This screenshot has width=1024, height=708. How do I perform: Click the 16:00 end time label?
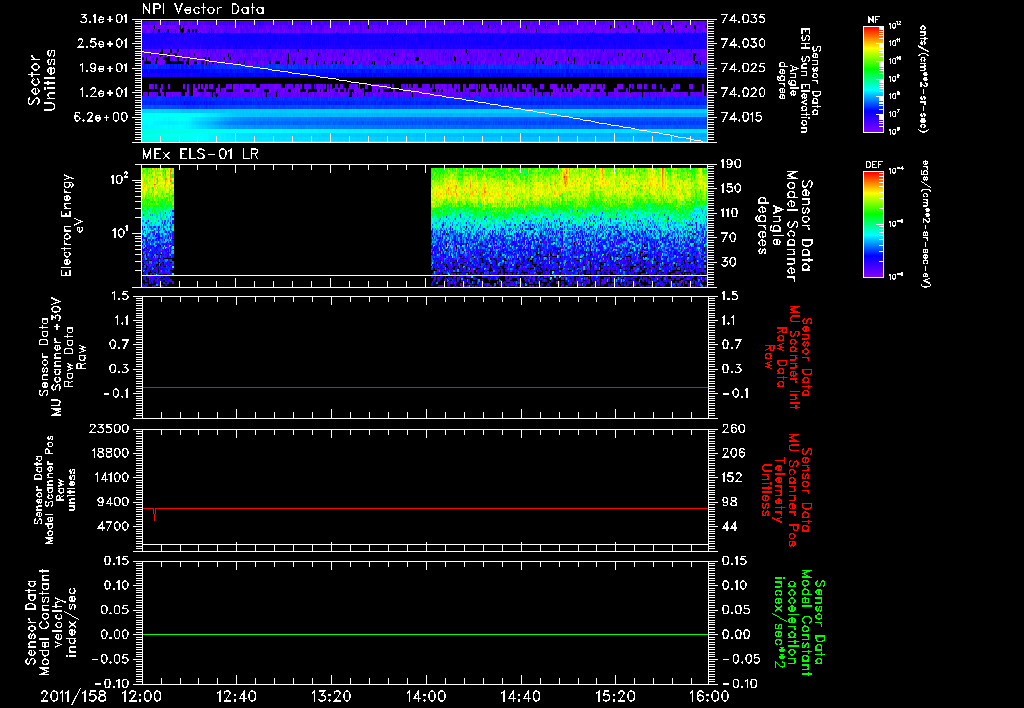(x=708, y=697)
